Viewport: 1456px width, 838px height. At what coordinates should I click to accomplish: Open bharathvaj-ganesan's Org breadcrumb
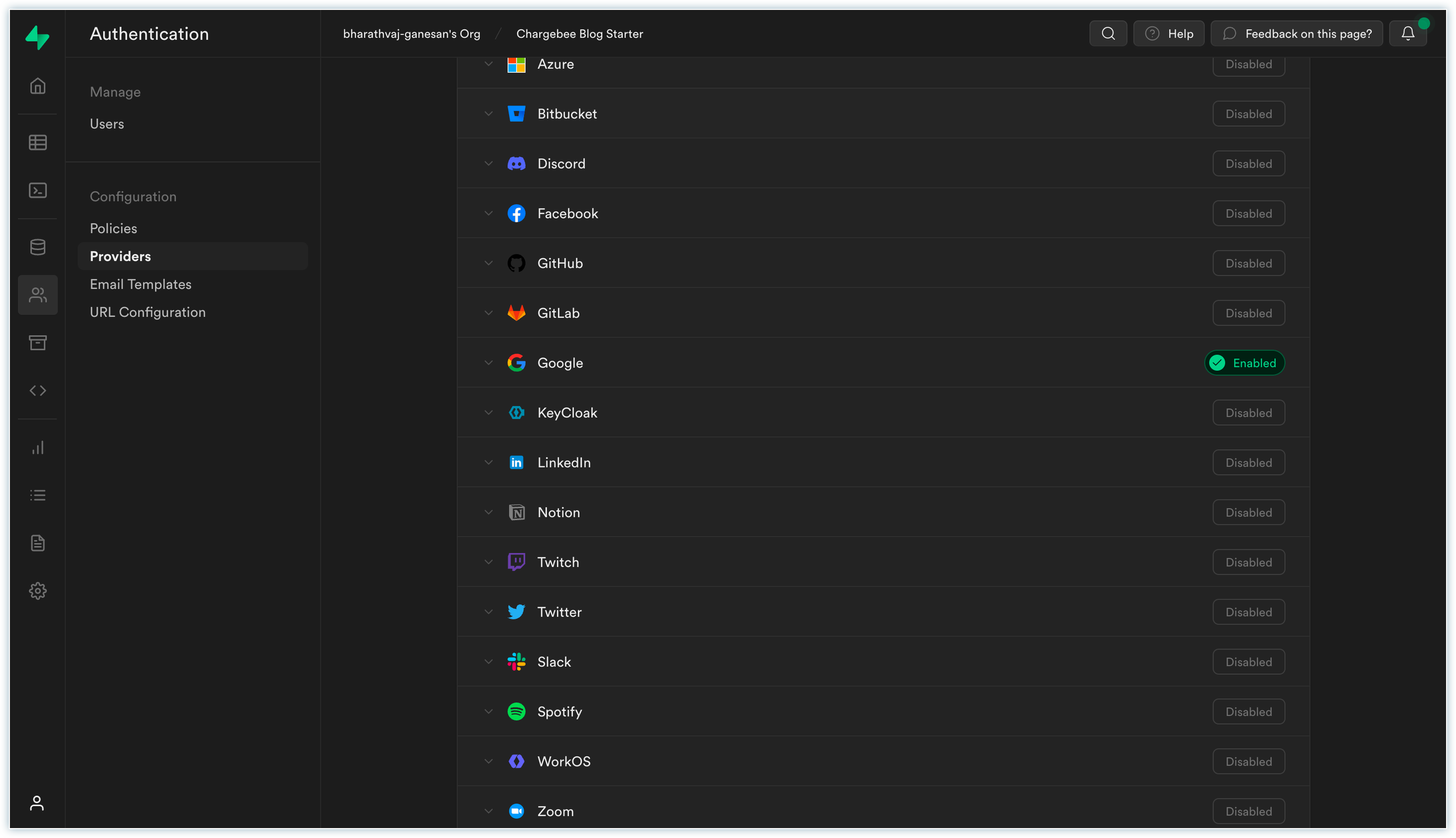411,33
